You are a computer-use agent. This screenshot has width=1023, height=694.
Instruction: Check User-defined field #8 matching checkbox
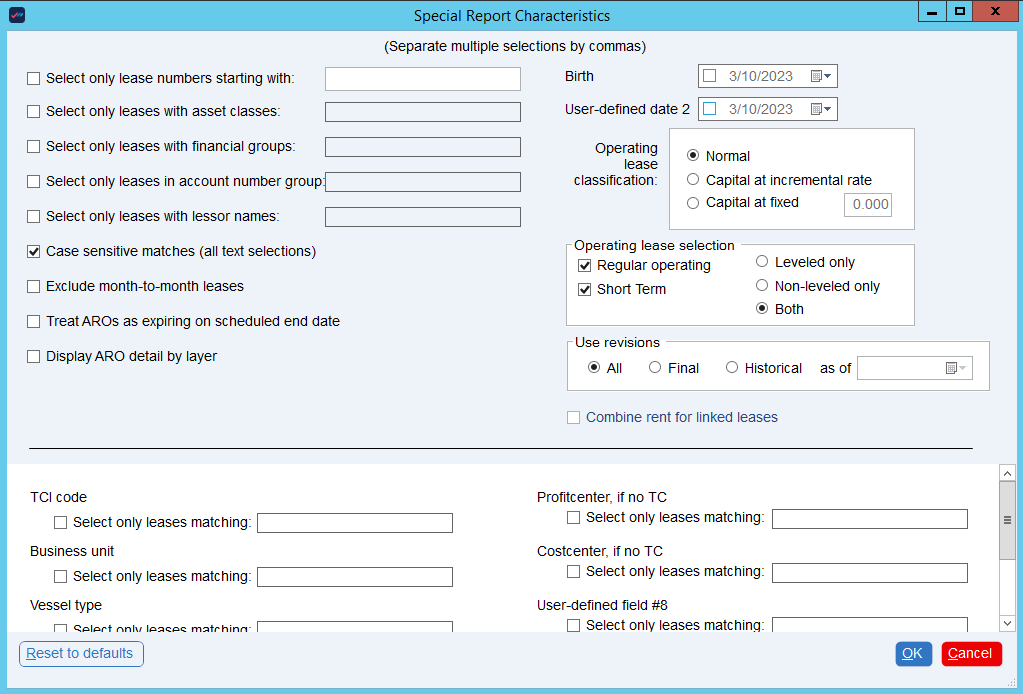point(573,626)
